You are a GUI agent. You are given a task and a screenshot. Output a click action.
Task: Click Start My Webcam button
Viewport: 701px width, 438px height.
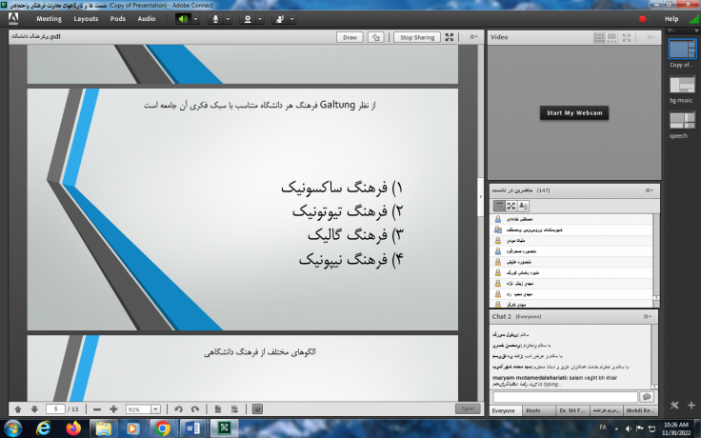[x=574, y=113]
